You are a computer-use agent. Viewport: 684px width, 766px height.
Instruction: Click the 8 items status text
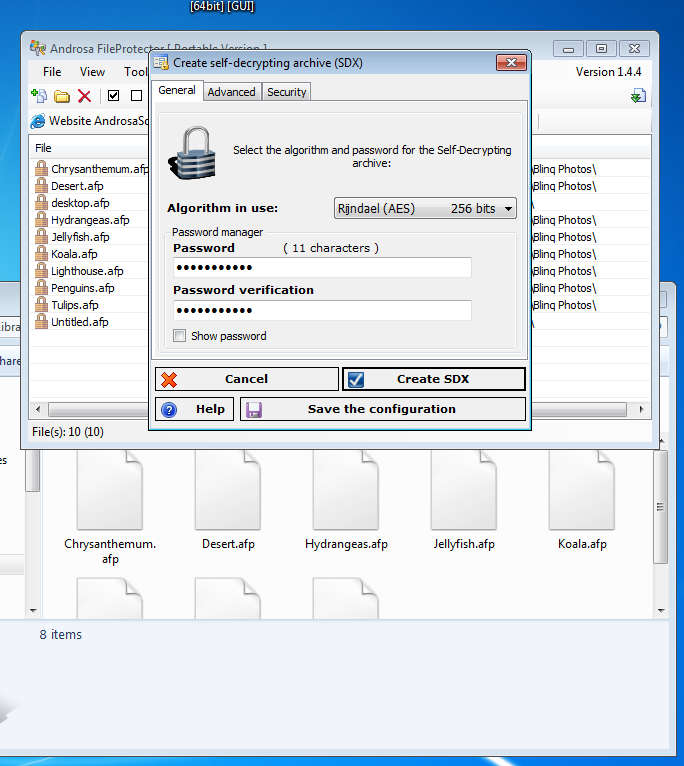point(61,634)
